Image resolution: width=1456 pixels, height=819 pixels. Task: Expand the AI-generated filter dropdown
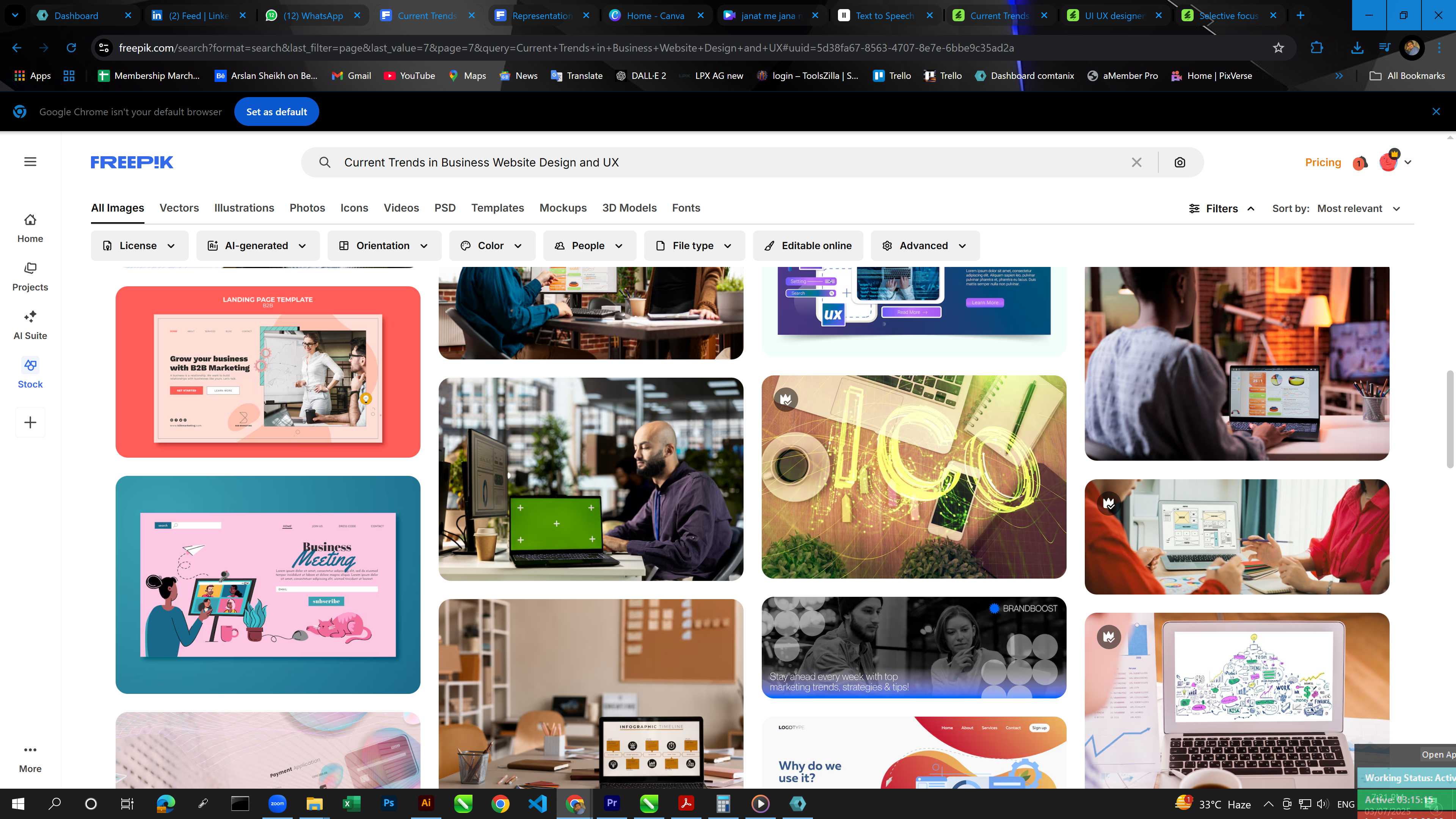258,245
